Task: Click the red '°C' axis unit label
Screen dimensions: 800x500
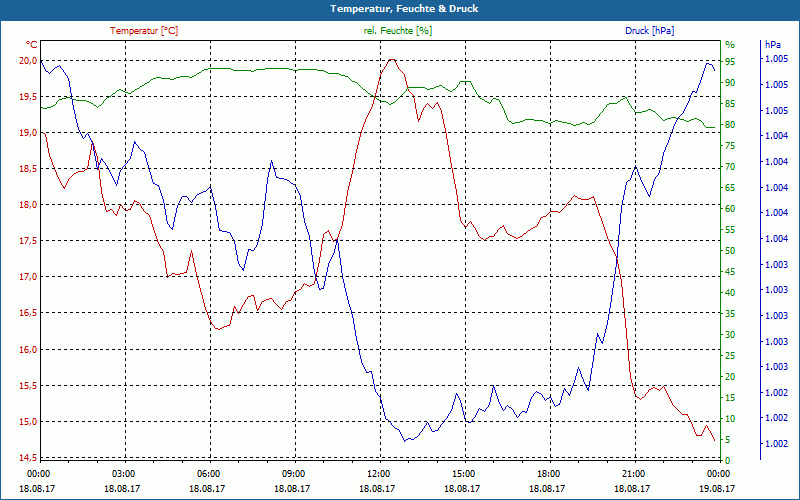Action: pyautogui.click(x=32, y=45)
